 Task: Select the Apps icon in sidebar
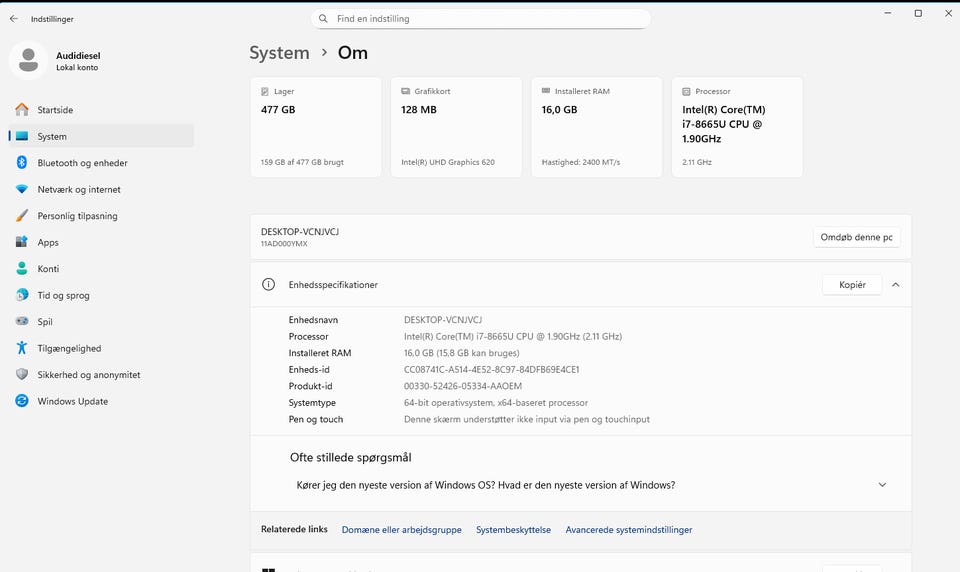(21, 242)
